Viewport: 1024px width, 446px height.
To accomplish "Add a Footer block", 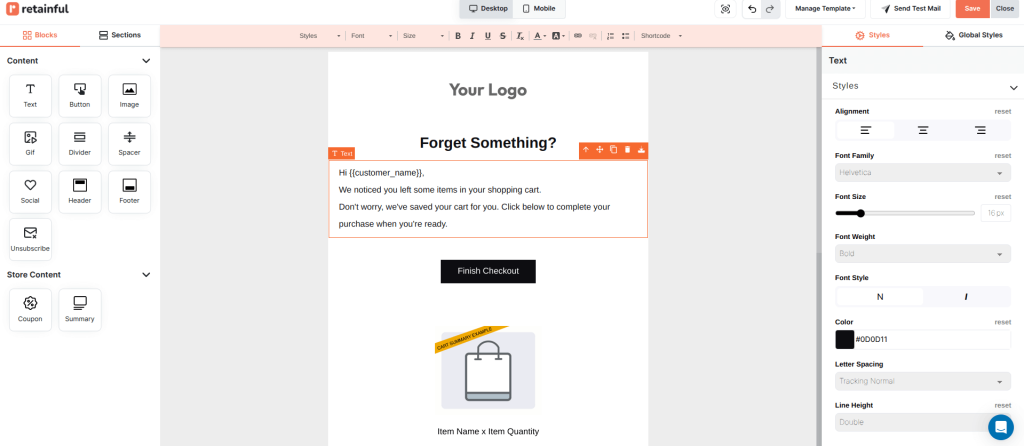I will [129, 192].
